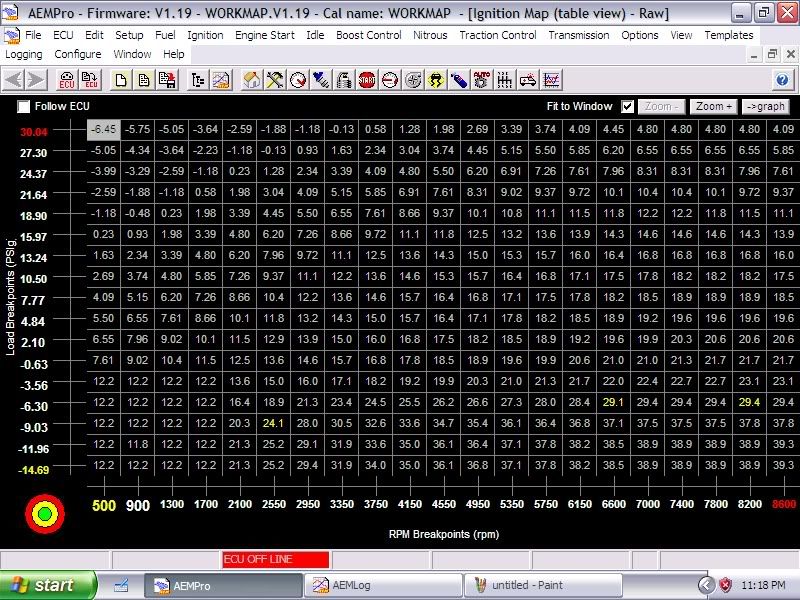Image resolution: width=800 pixels, height=600 pixels.
Task: Open the Boost Control menu
Action: [369, 35]
